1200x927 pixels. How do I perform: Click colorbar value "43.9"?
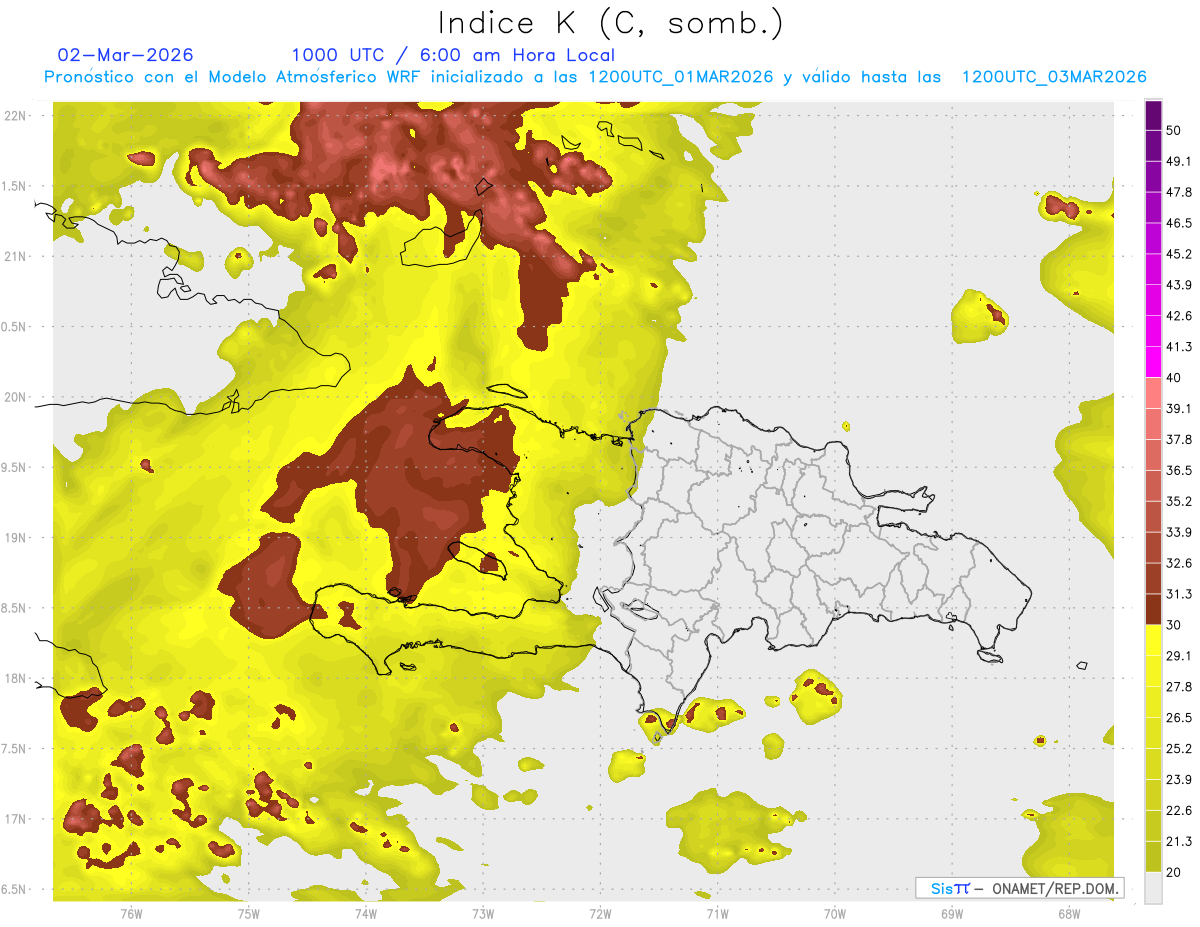click(1179, 285)
